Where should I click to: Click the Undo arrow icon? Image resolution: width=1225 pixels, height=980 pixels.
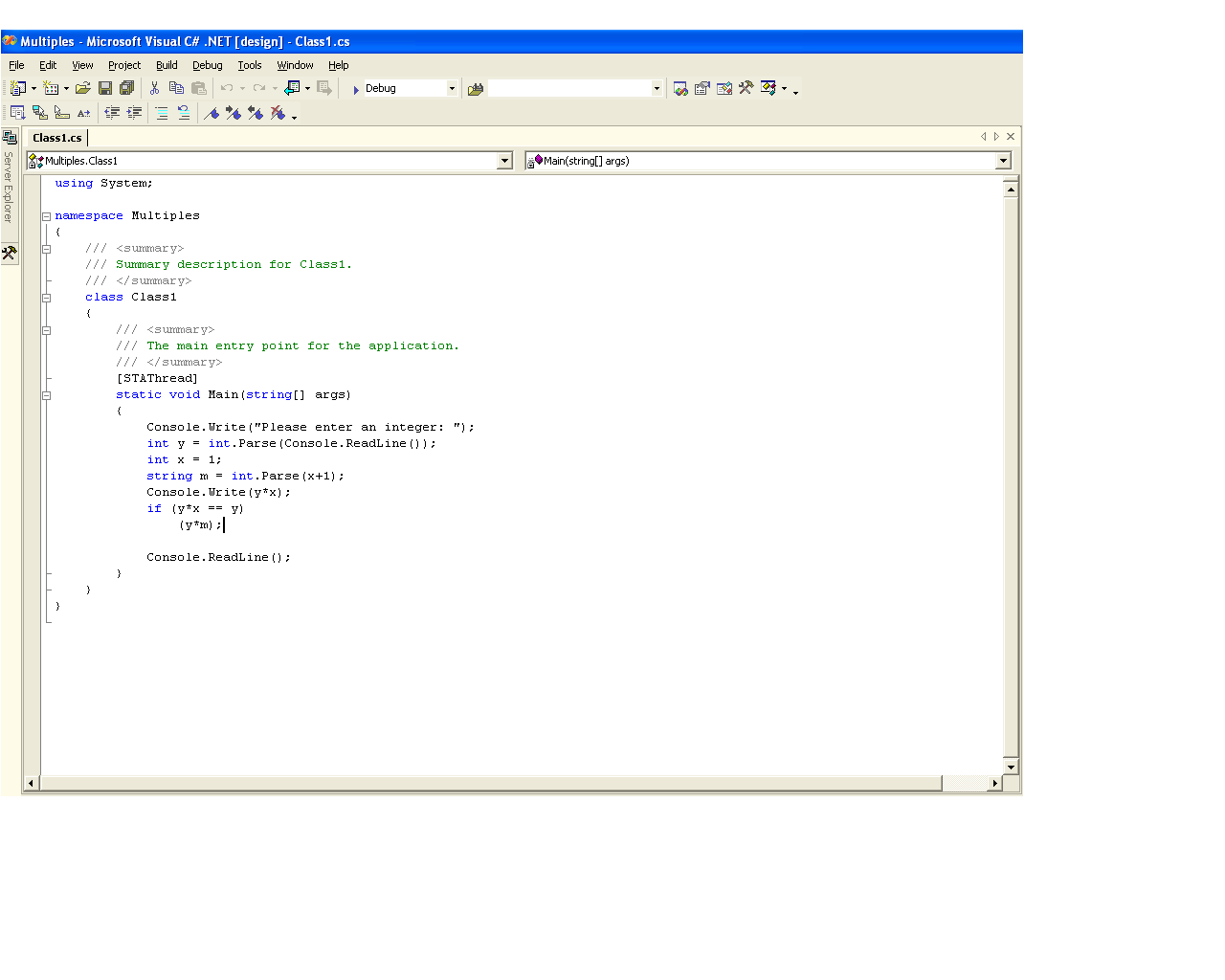[x=227, y=88]
